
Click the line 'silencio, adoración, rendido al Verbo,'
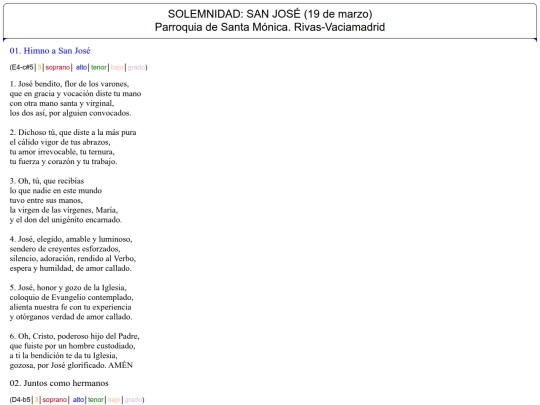pos(73,259)
